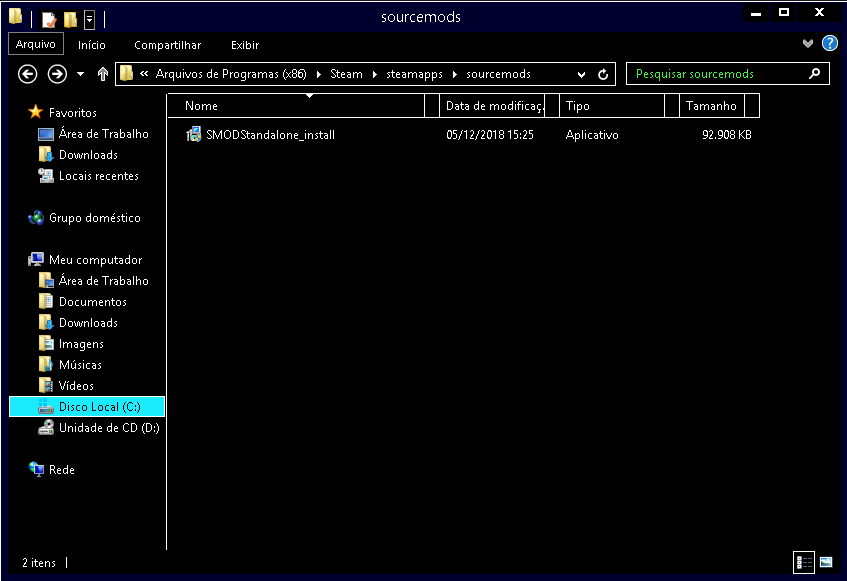The width and height of the screenshot is (847, 581).
Task: Click the Favoritos star icon
Action: pyautogui.click(x=36, y=112)
